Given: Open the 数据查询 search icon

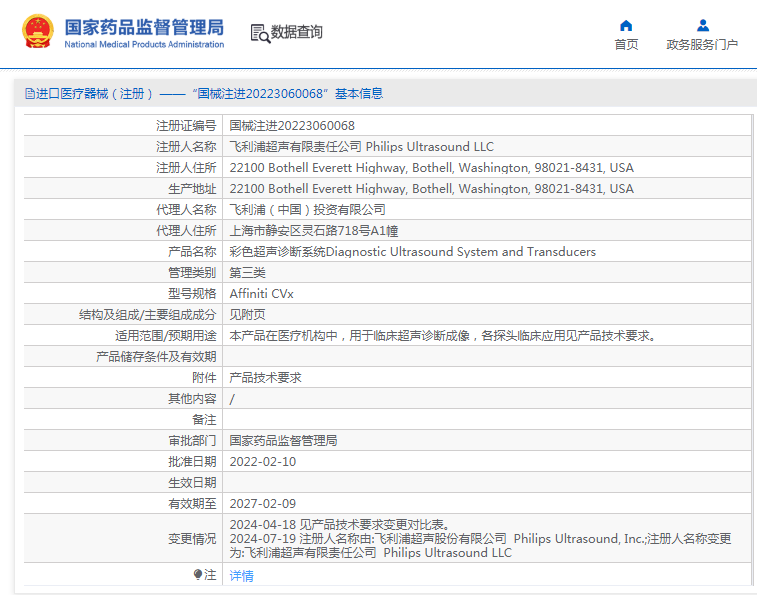Looking at the screenshot, I should pos(260,33).
